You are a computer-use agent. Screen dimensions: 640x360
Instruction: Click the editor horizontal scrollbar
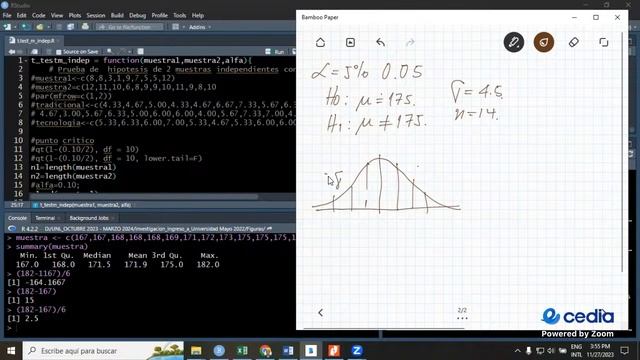(x=144, y=197)
